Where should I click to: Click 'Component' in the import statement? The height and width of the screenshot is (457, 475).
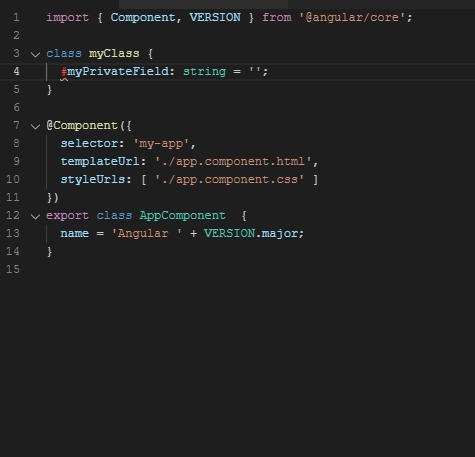tap(143, 17)
